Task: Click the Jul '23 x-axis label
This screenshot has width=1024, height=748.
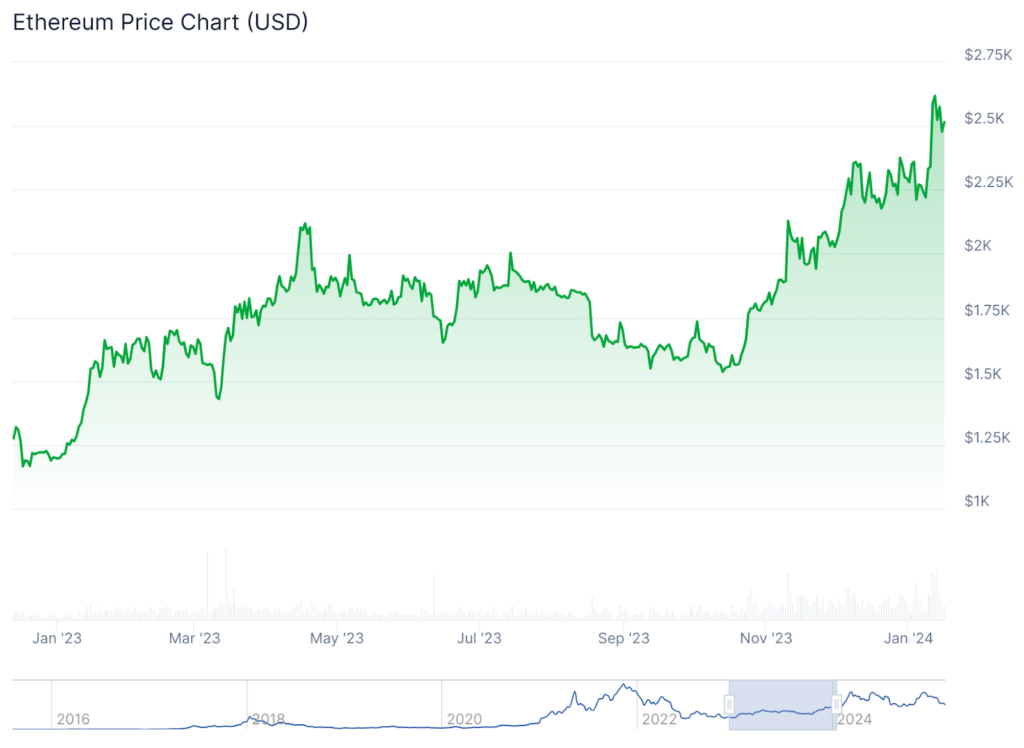Action: click(x=479, y=638)
